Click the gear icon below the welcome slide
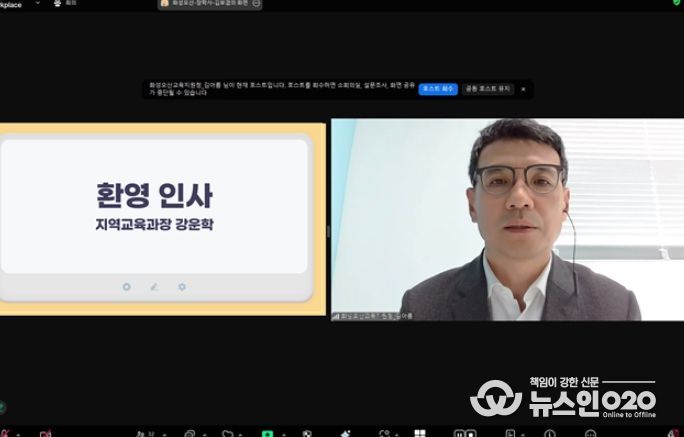This screenshot has width=684, height=437. pyautogui.click(x=182, y=287)
